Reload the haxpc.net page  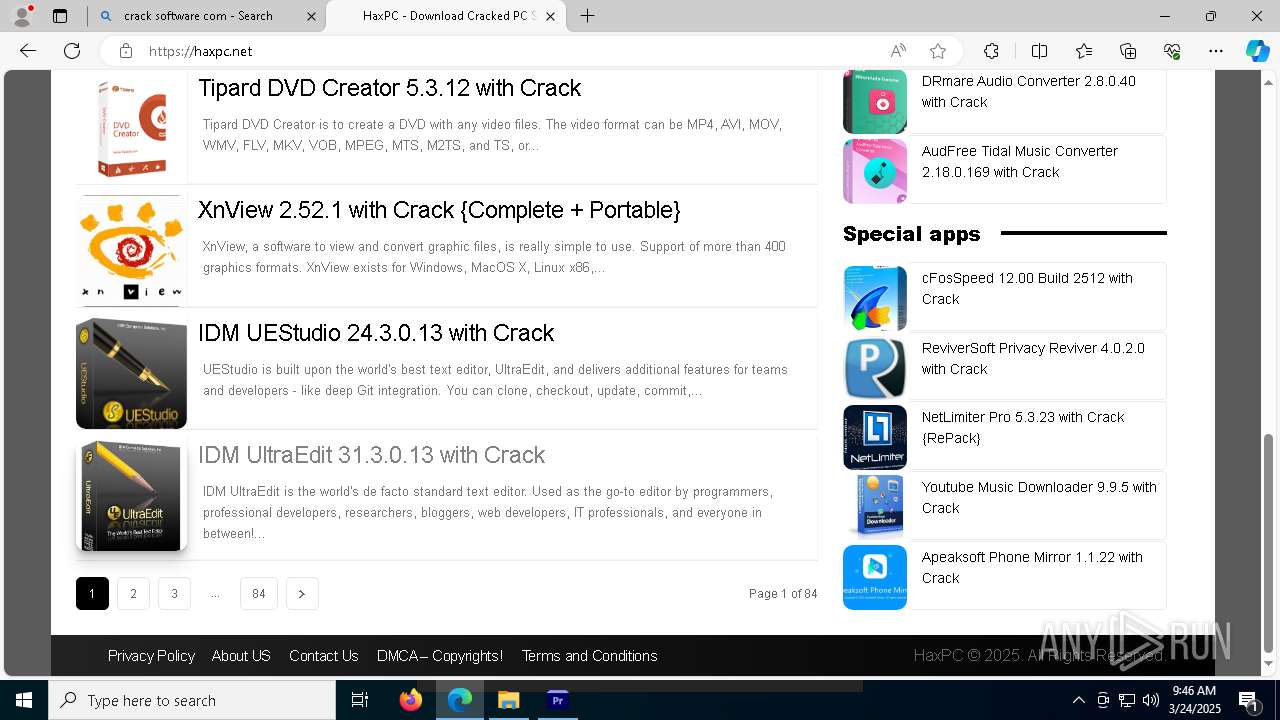click(x=72, y=51)
